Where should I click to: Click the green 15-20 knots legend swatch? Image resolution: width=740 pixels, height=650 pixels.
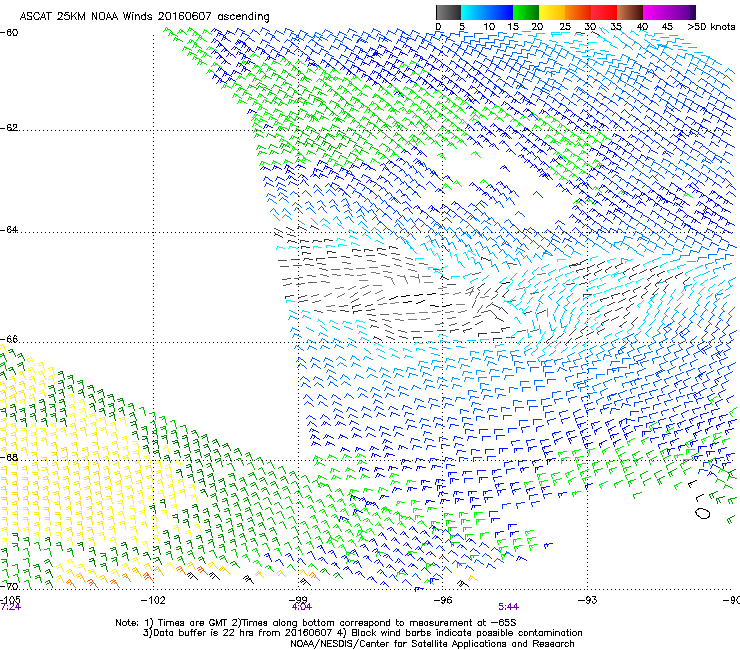coord(526,12)
